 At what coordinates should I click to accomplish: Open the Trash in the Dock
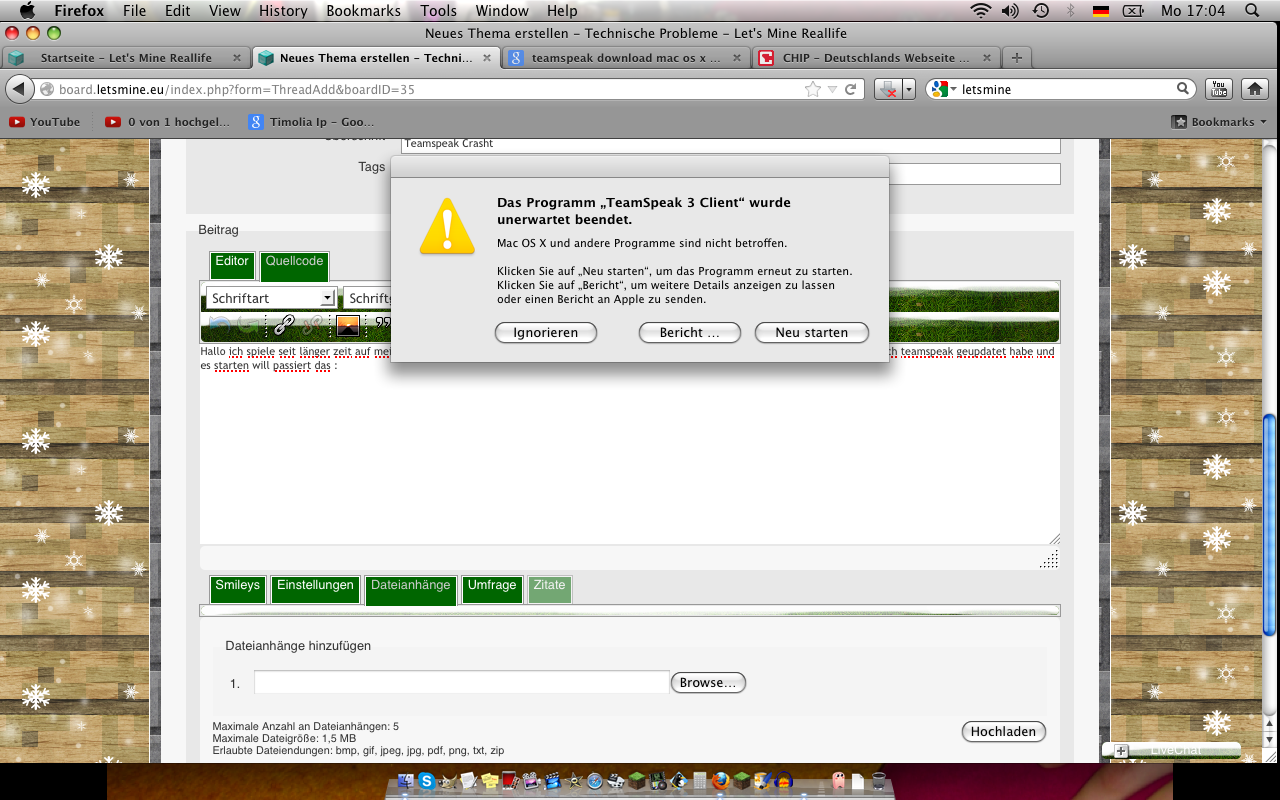coord(878,781)
